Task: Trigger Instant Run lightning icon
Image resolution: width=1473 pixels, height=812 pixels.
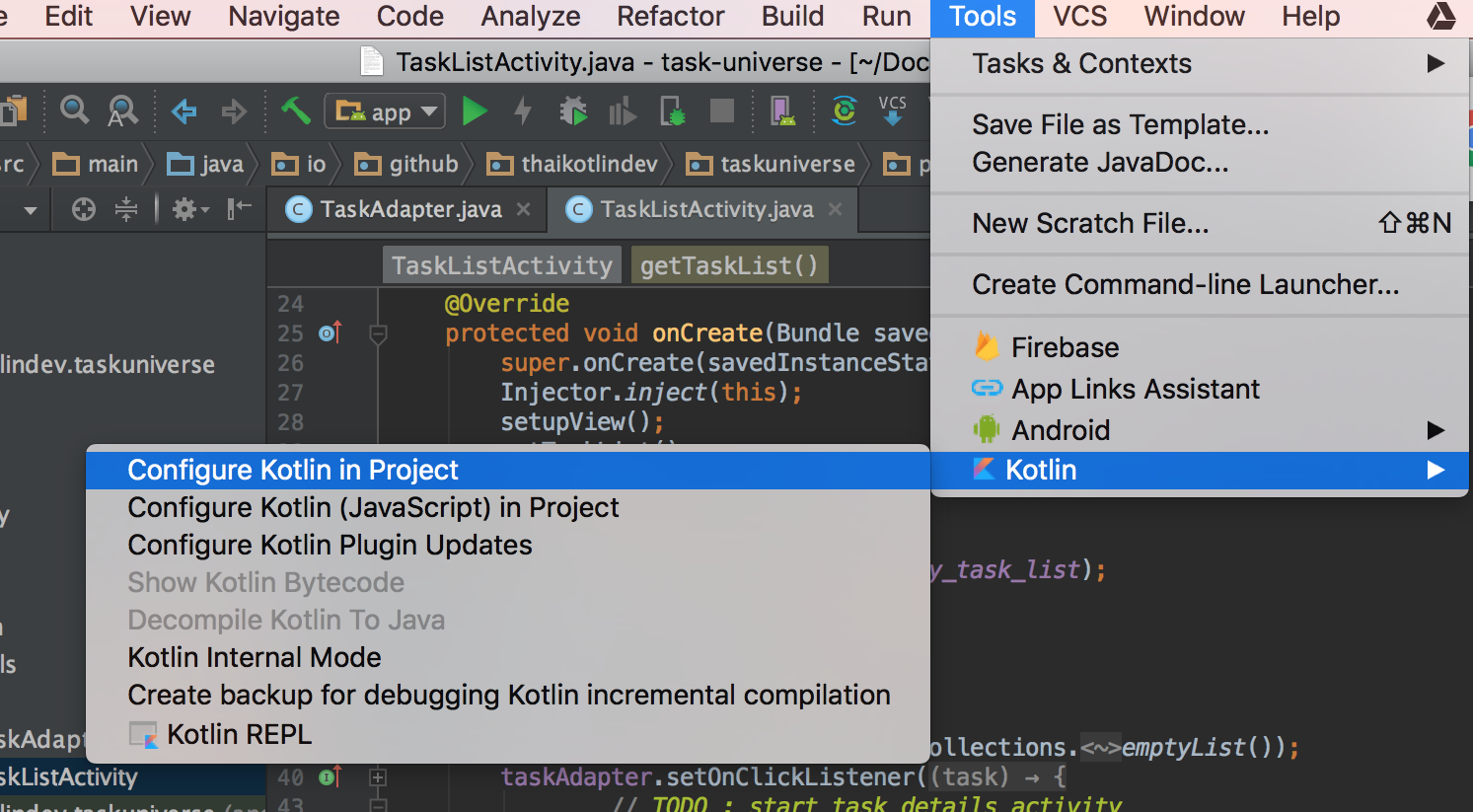Action: 523,111
